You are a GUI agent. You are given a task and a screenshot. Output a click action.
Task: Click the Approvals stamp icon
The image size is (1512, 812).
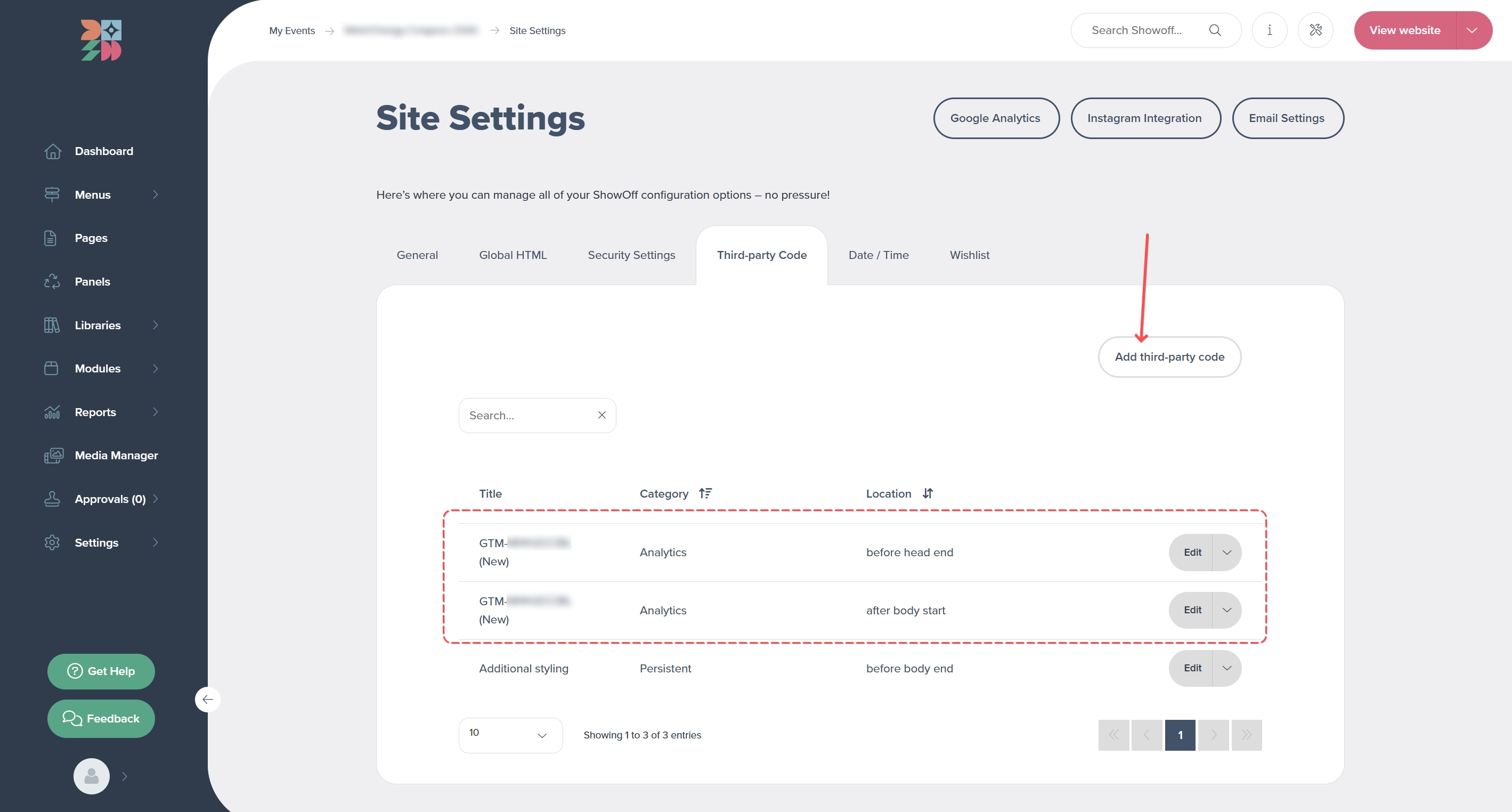click(52, 499)
